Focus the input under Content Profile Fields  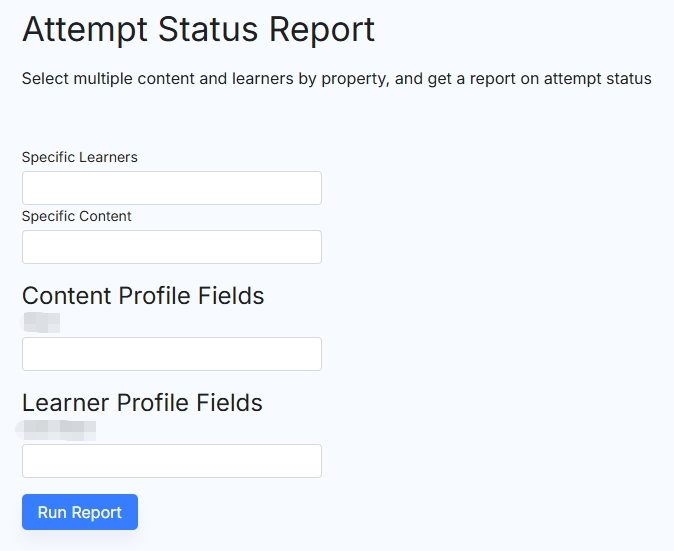tap(172, 354)
